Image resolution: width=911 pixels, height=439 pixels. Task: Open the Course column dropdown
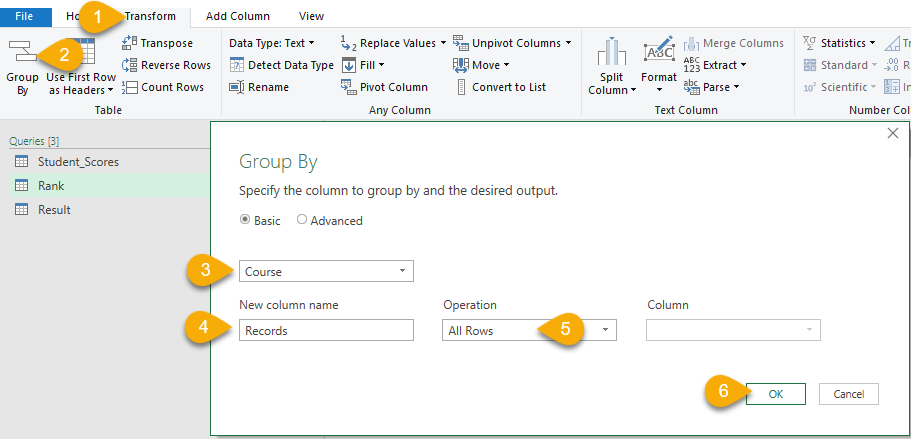point(402,271)
